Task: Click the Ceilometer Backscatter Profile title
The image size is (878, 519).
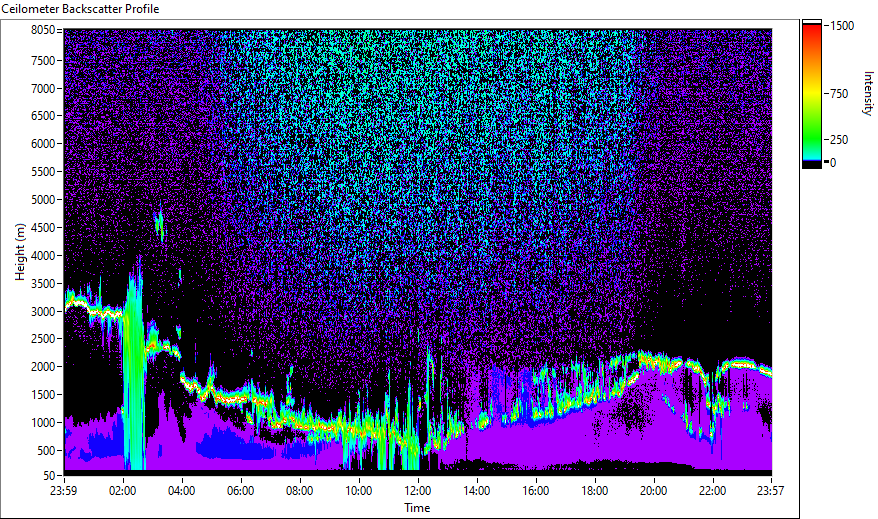Action: 81,9
